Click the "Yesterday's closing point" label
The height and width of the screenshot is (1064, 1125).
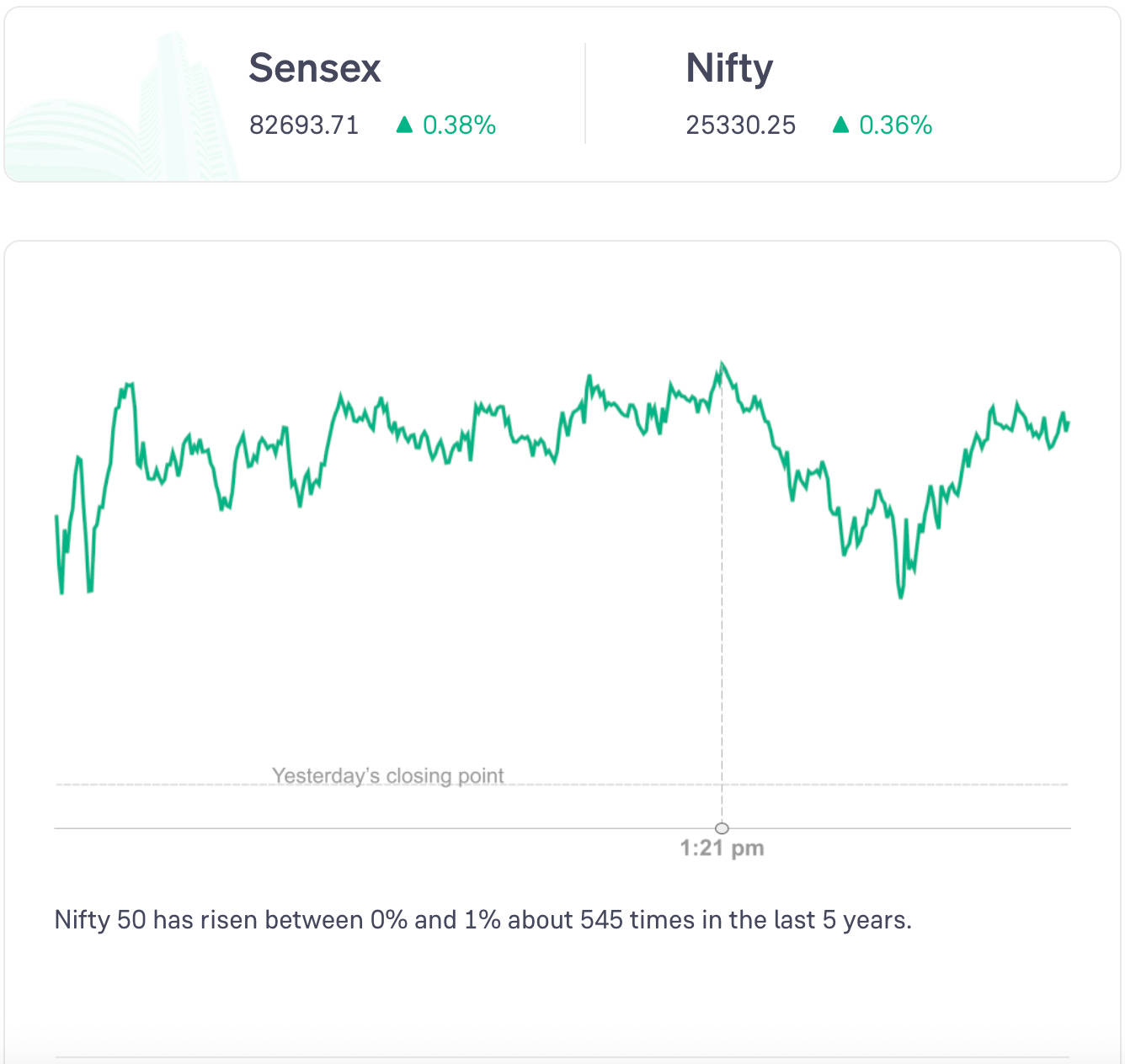pyautogui.click(x=388, y=775)
